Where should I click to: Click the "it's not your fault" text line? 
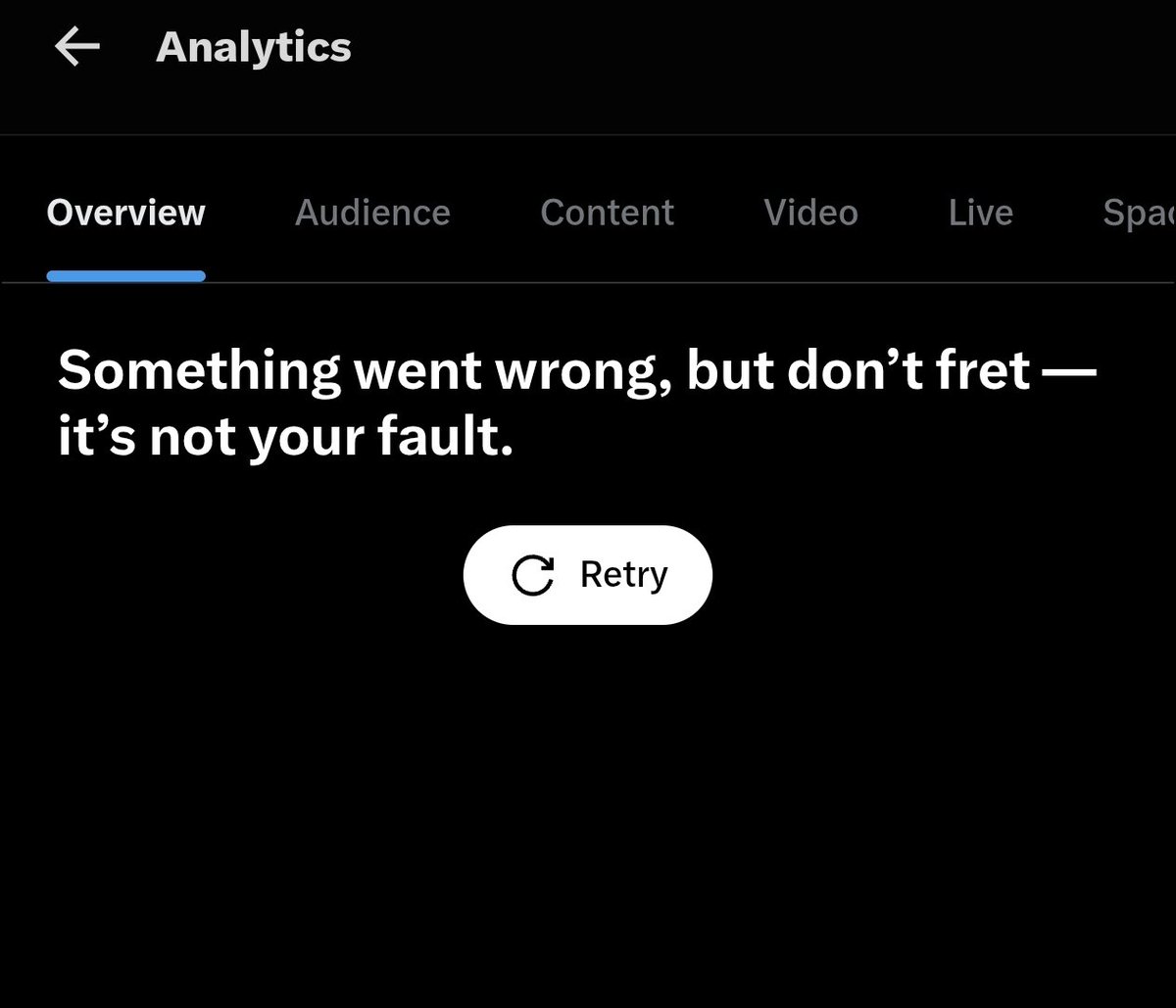[285, 439]
